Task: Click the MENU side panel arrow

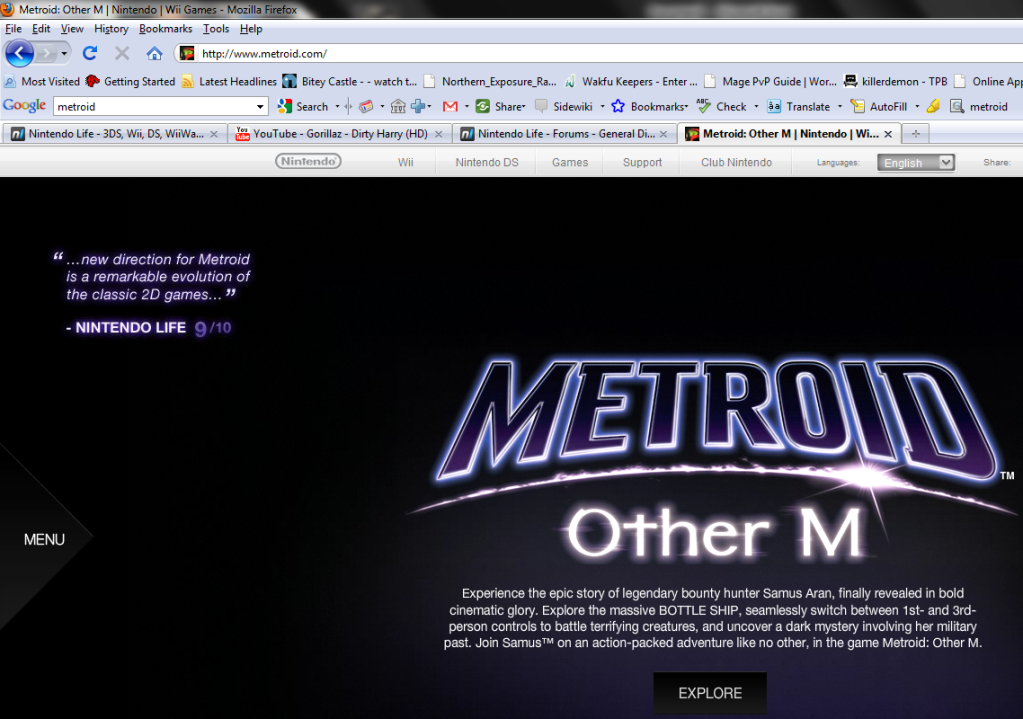Action: 45,540
